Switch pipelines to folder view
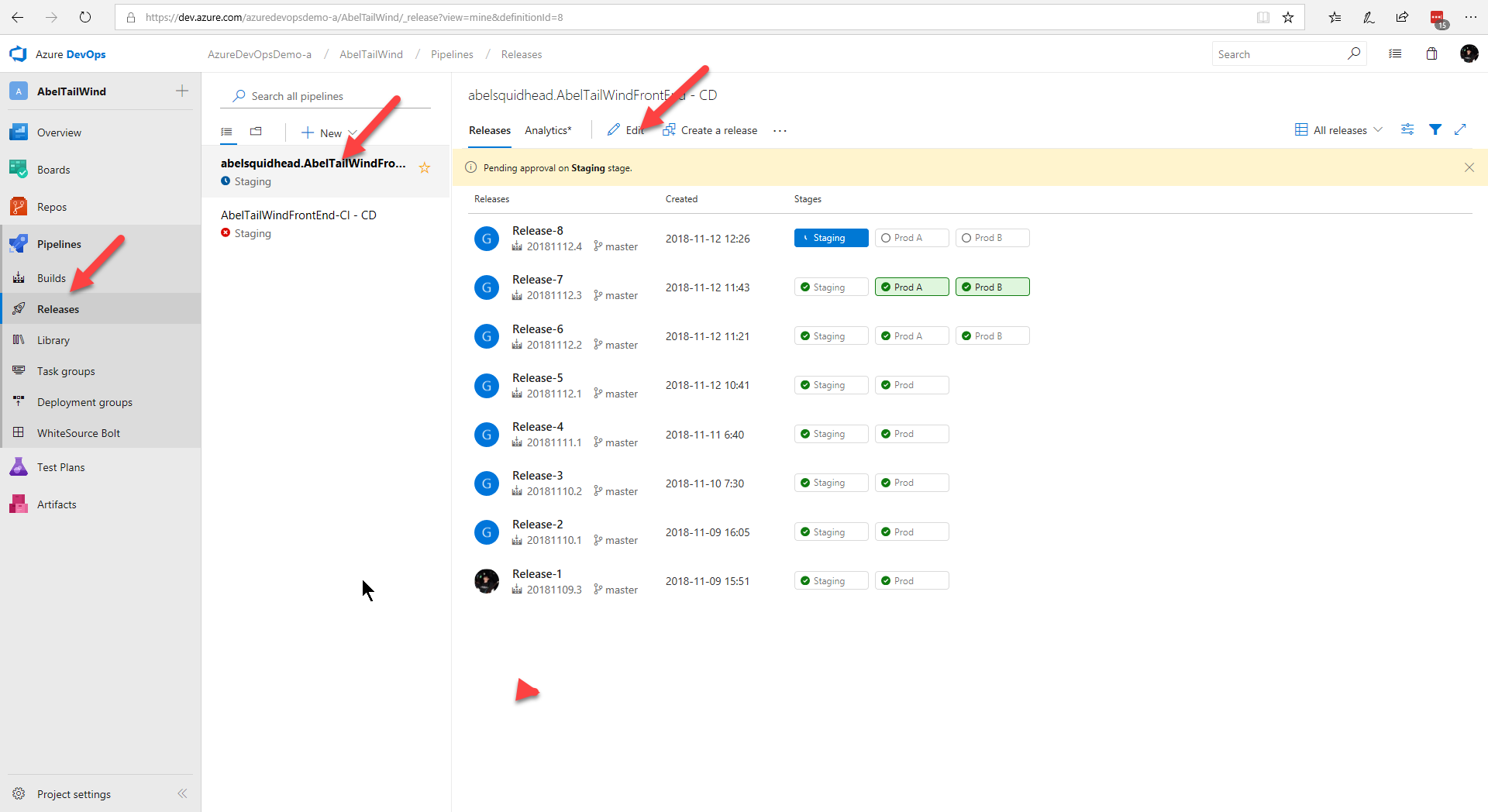The height and width of the screenshot is (812, 1488). [x=256, y=132]
